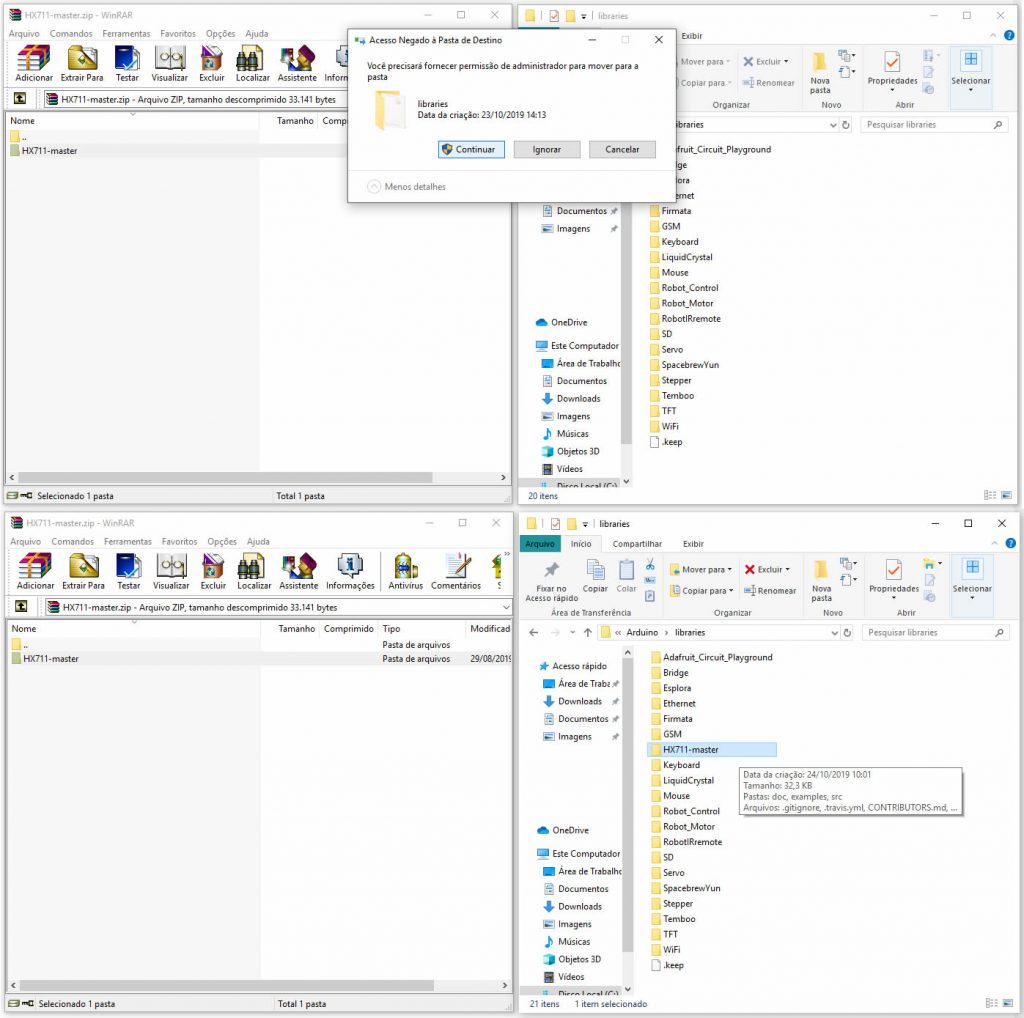Sort by the Modificado column header in WinRAR

click(x=489, y=628)
